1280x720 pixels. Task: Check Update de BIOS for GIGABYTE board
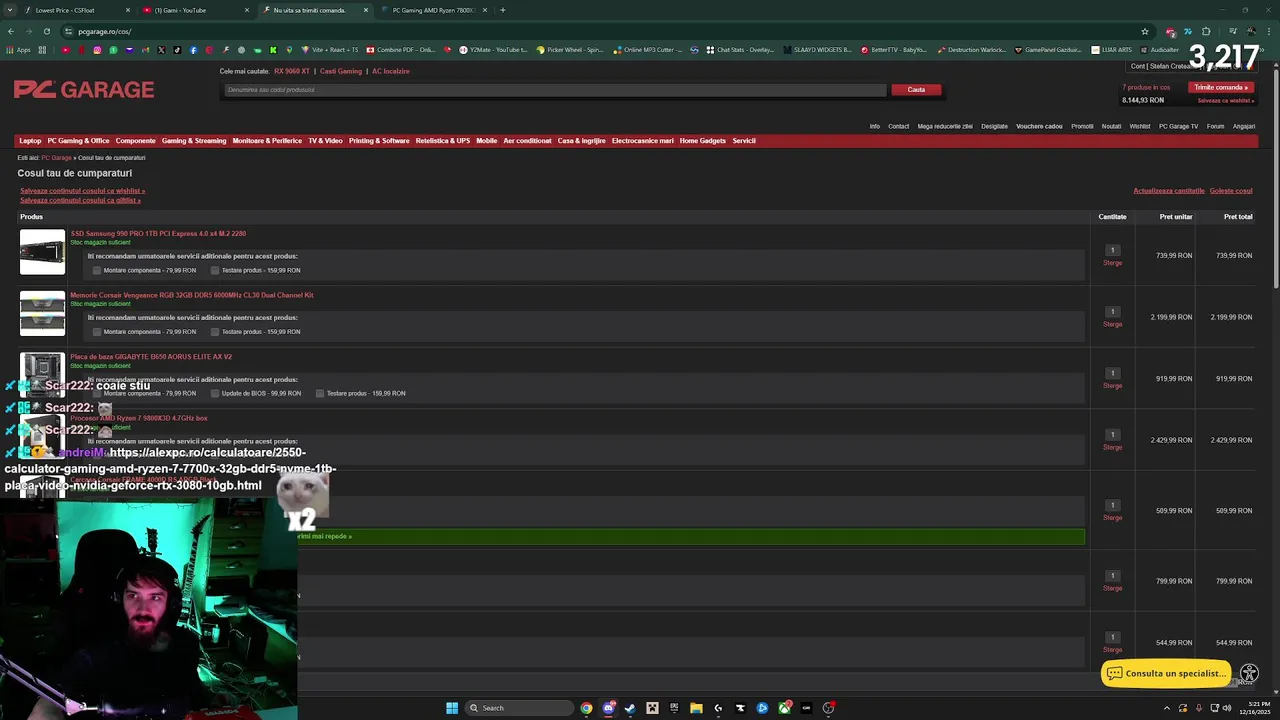pyautogui.click(x=215, y=393)
